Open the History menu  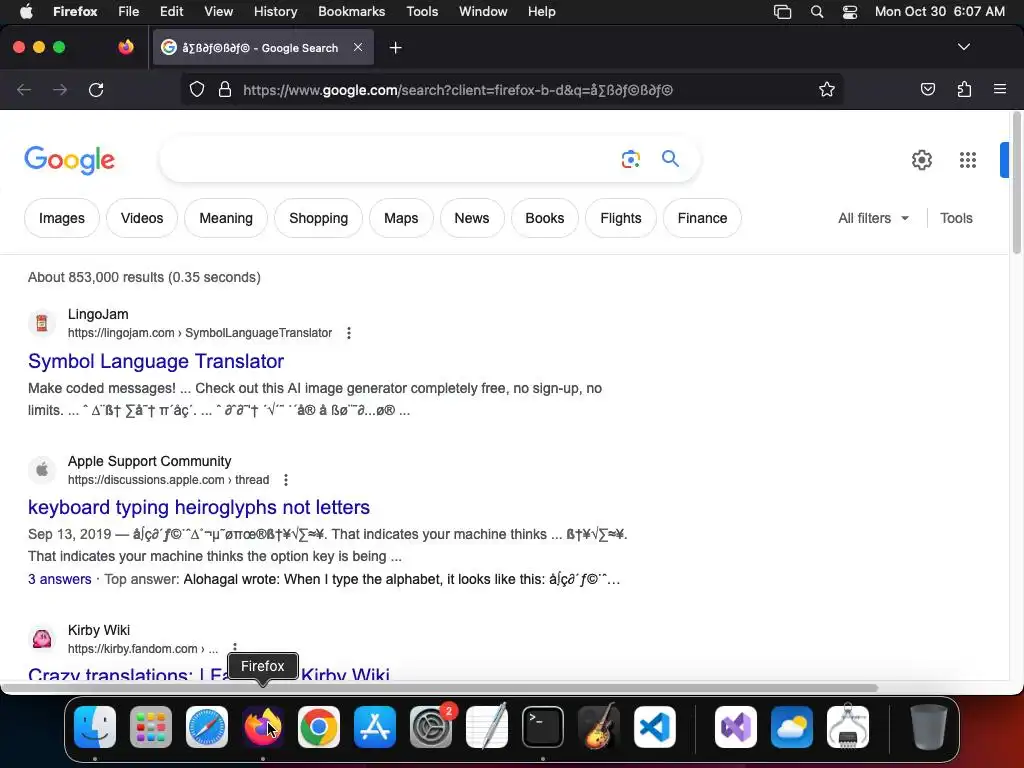tap(275, 12)
